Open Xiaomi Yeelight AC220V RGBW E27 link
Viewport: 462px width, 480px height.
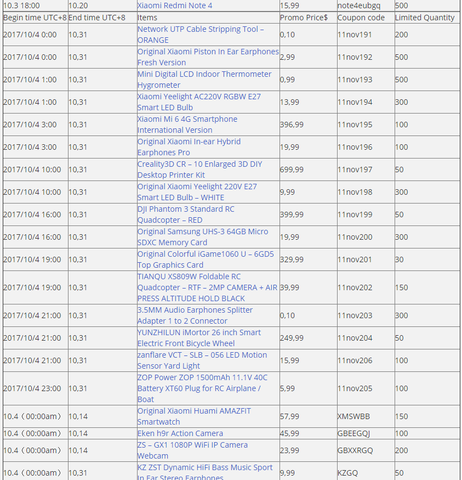(199, 102)
